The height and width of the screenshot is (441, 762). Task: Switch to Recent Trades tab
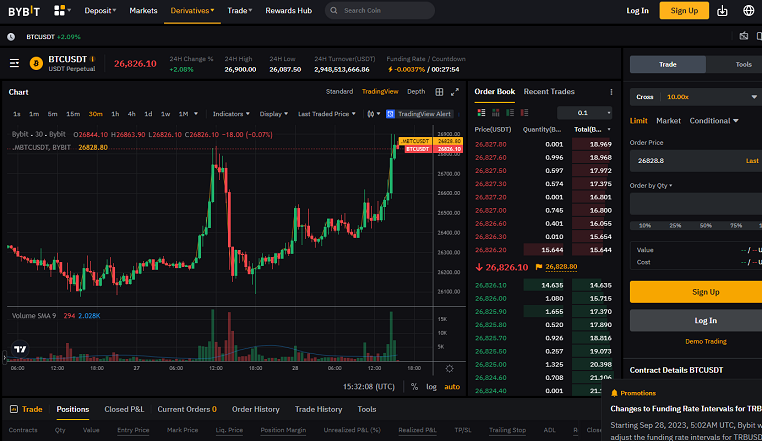tap(549, 91)
